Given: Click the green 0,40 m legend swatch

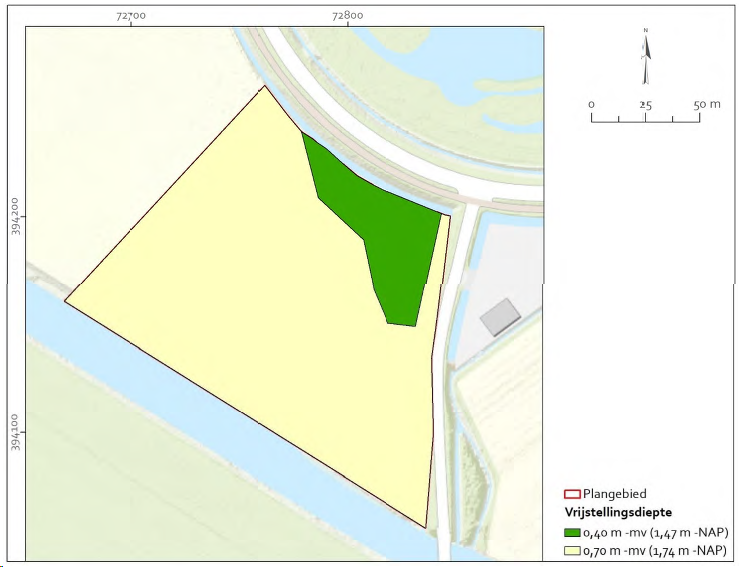Looking at the screenshot, I should point(572,533).
